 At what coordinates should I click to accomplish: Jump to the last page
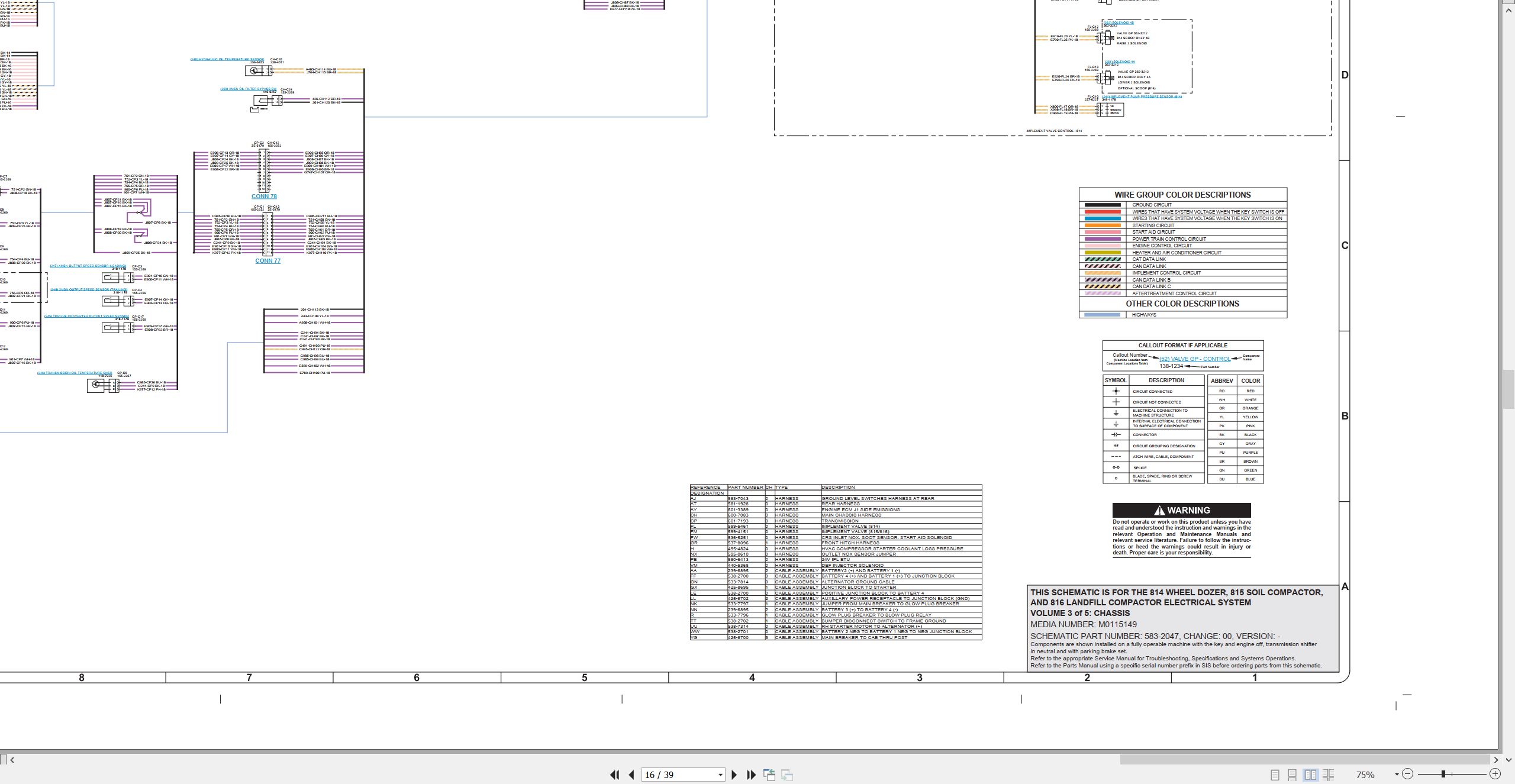tap(752, 775)
